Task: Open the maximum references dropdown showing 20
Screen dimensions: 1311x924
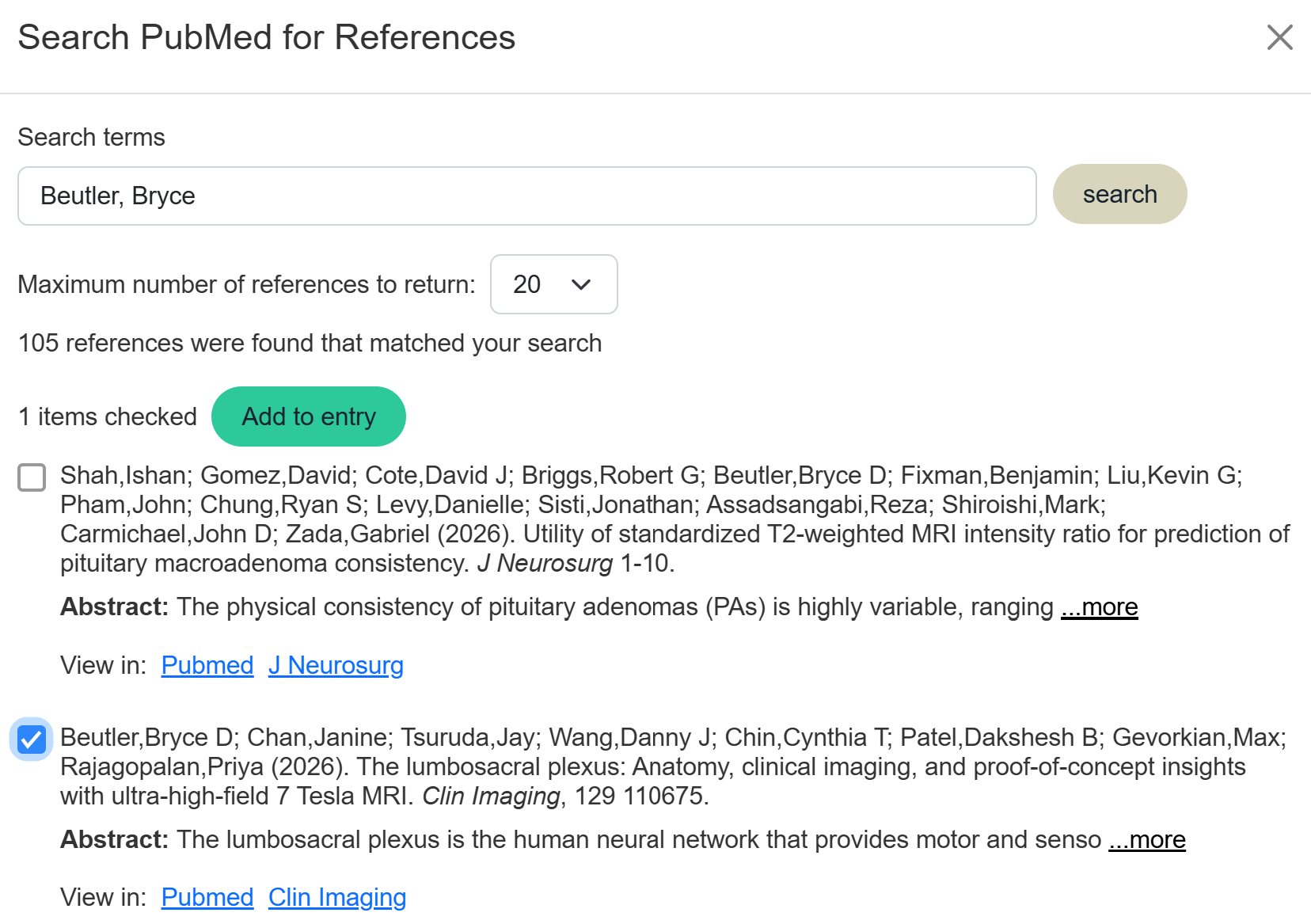Action: tap(553, 284)
